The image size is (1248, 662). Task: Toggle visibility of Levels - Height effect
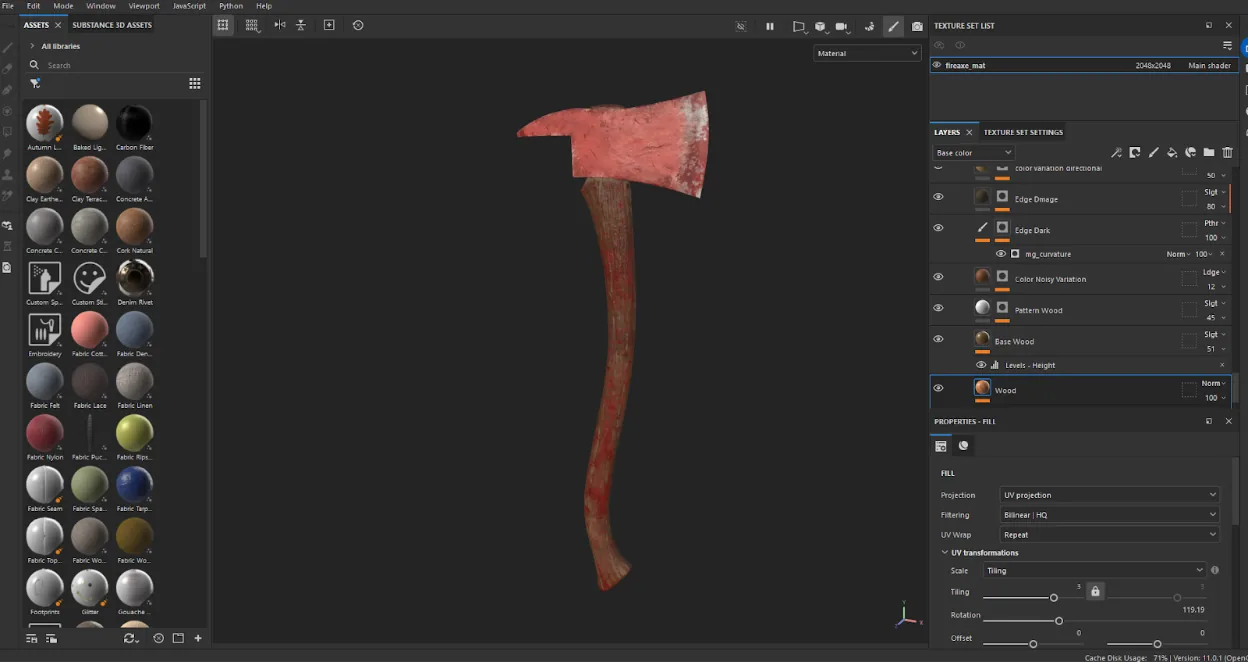click(x=981, y=365)
